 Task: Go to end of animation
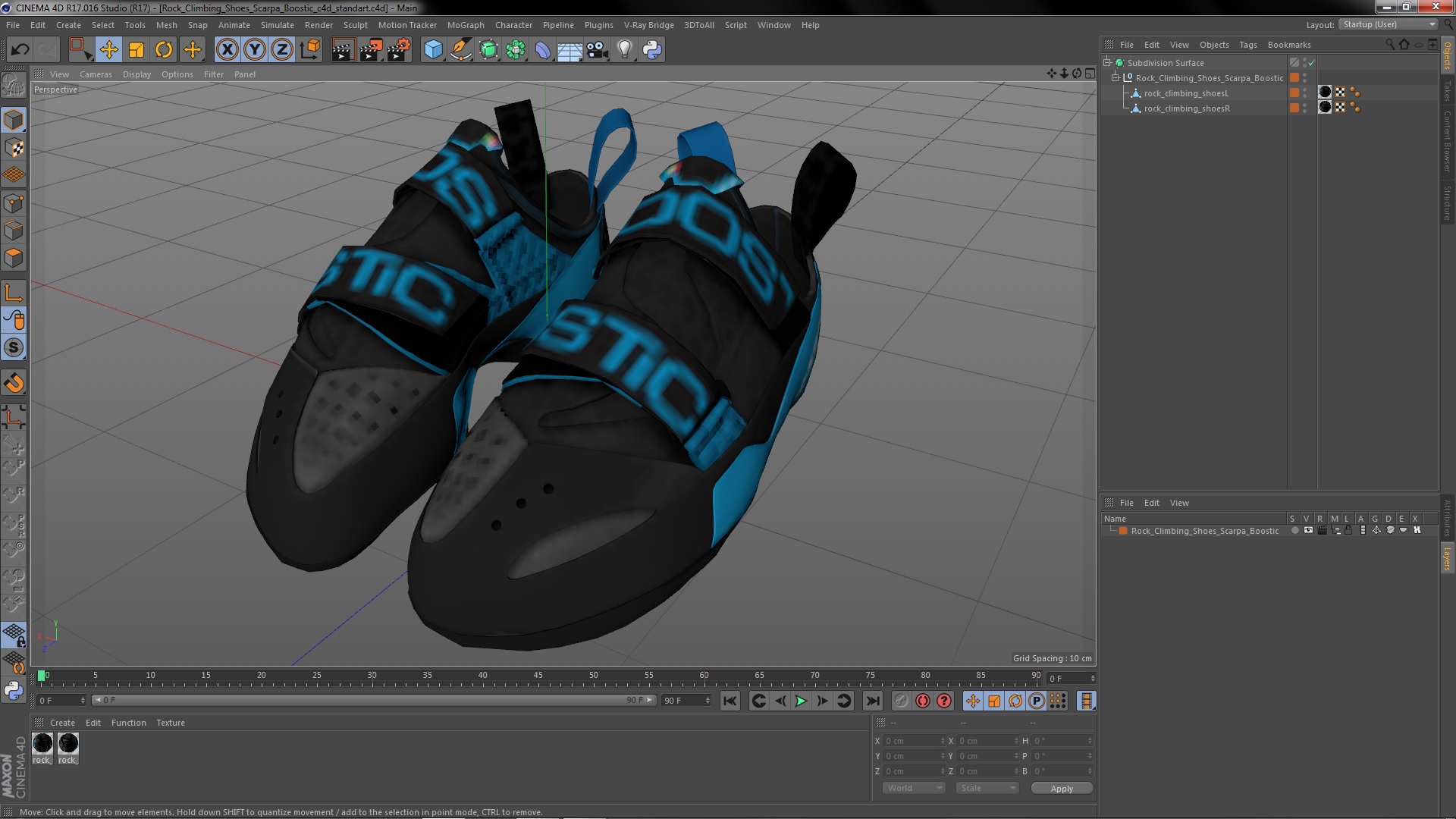[873, 701]
